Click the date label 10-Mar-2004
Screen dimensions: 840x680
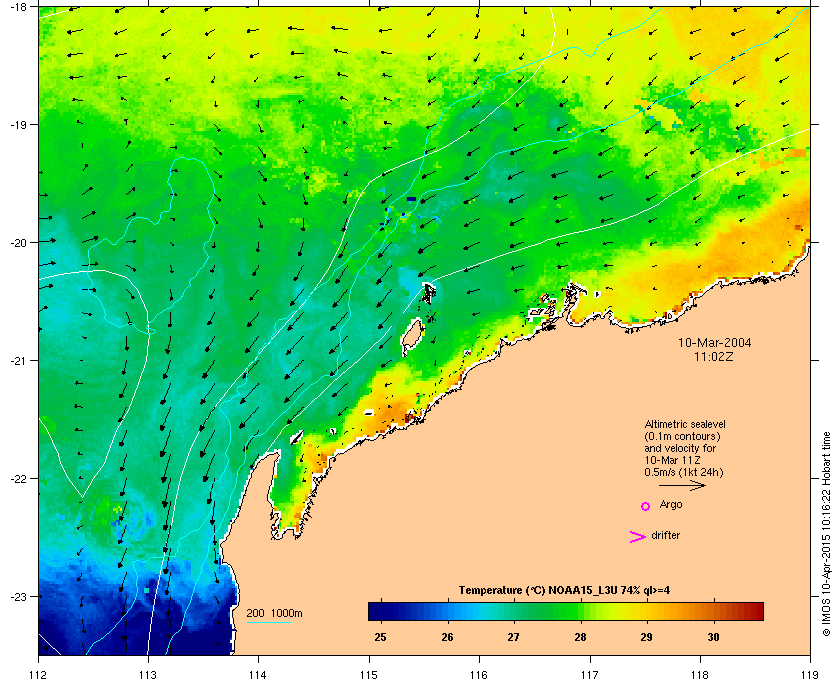pyautogui.click(x=714, y=343)
